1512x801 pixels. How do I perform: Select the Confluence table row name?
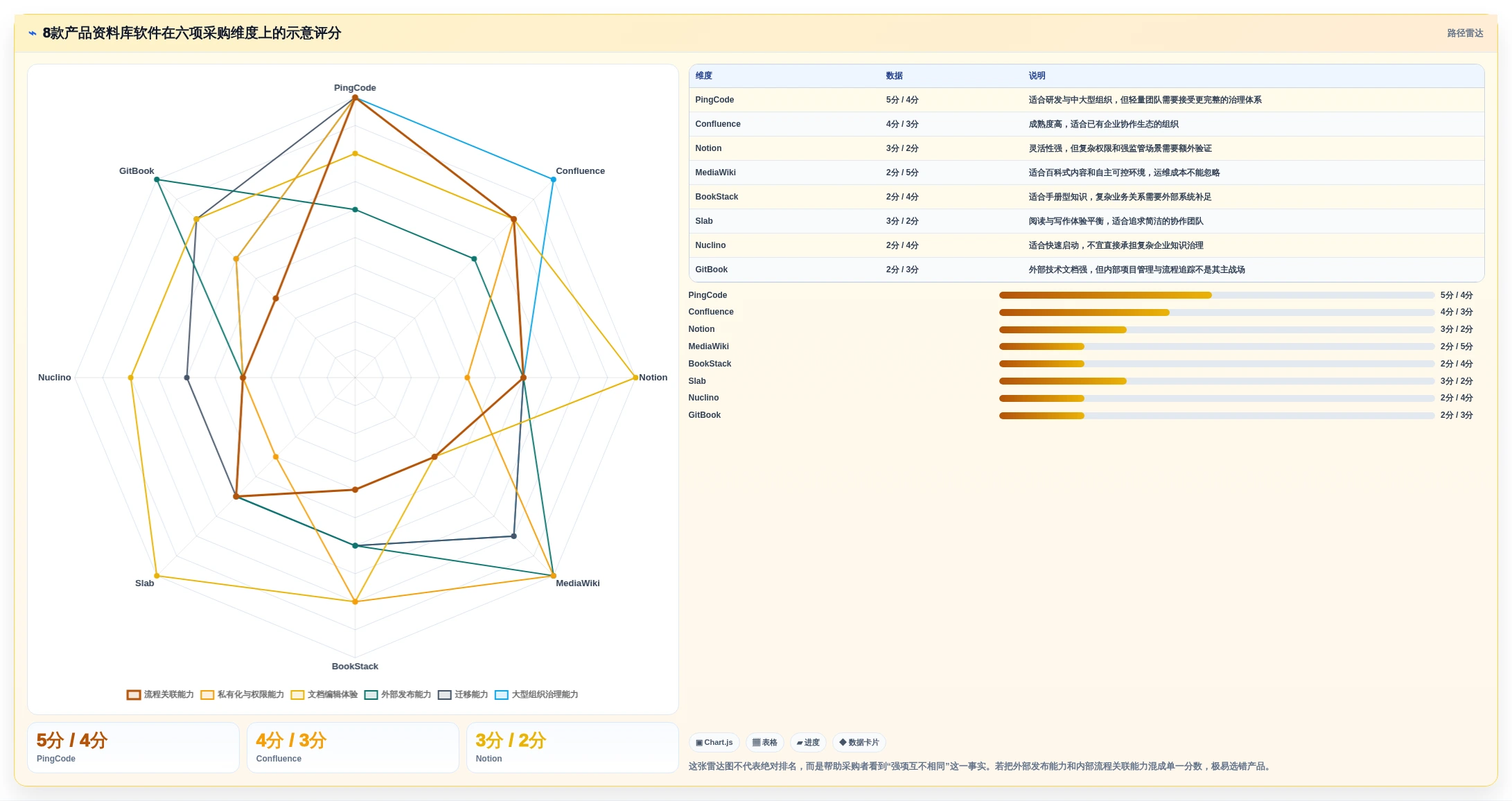pyautogui.click(x=718, y=124)
